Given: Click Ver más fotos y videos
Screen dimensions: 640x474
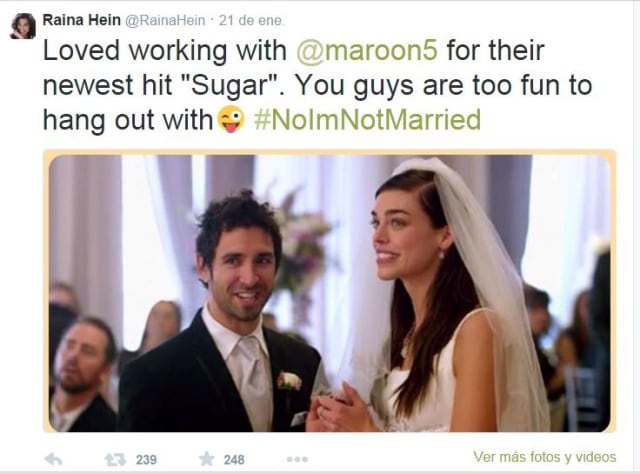Looking at the screenshot, I should (x=544, y=456).
